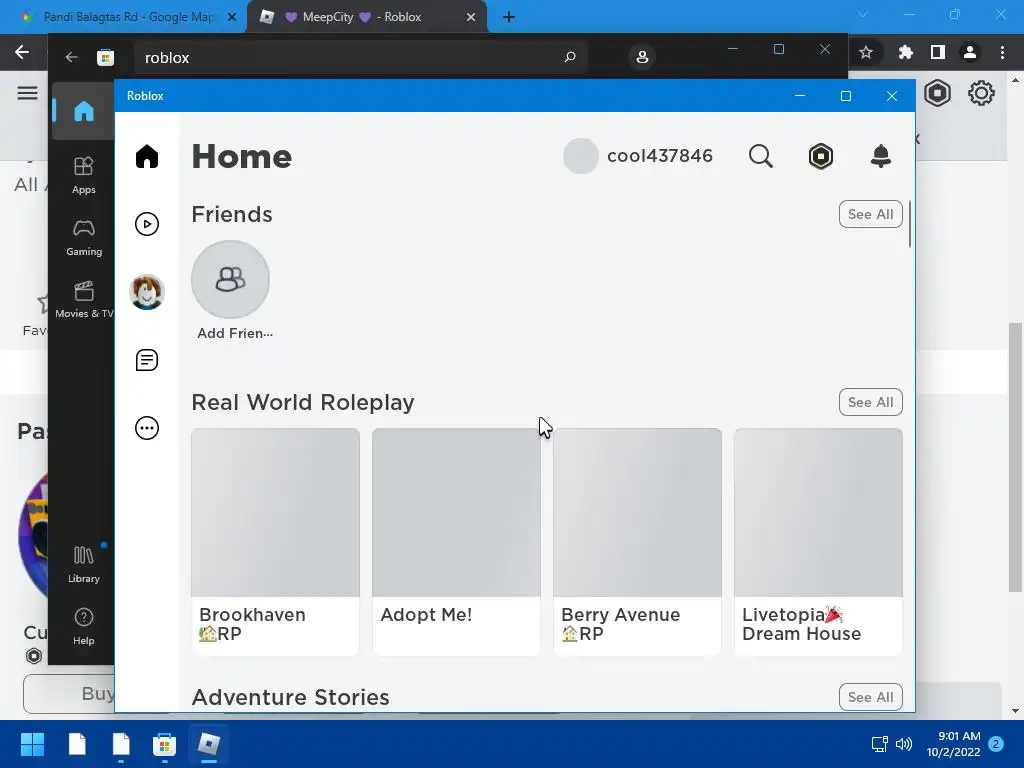Click the Microsoft Store search magnifier
This screenshot has height=768, width=1024.
(570, 57)
